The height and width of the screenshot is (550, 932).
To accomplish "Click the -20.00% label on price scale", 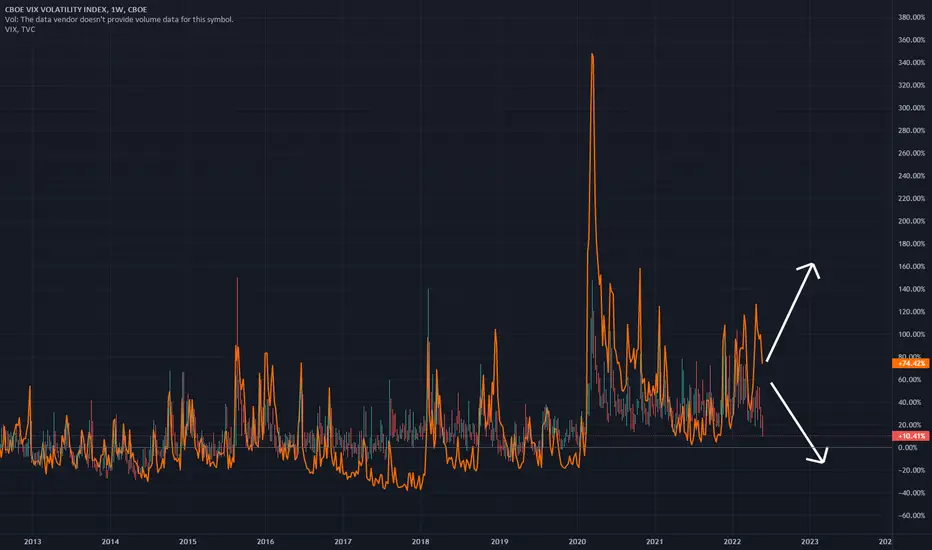I will 911,470.
